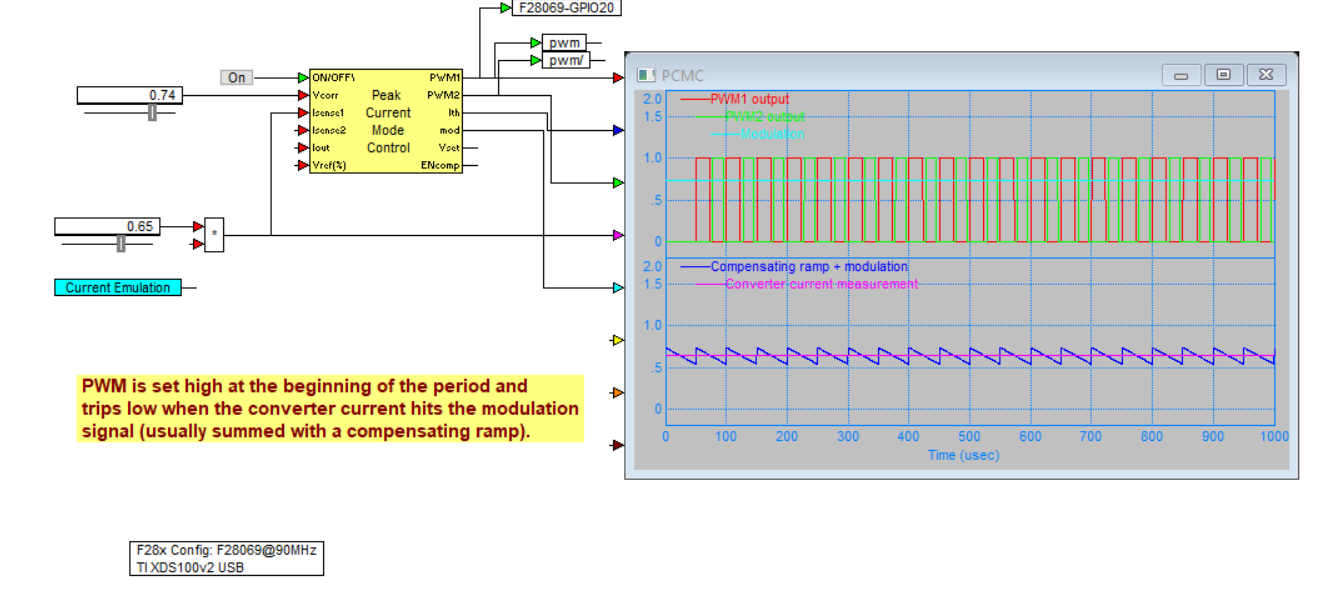Minimize the PCMC plot window

(1180, 75)
